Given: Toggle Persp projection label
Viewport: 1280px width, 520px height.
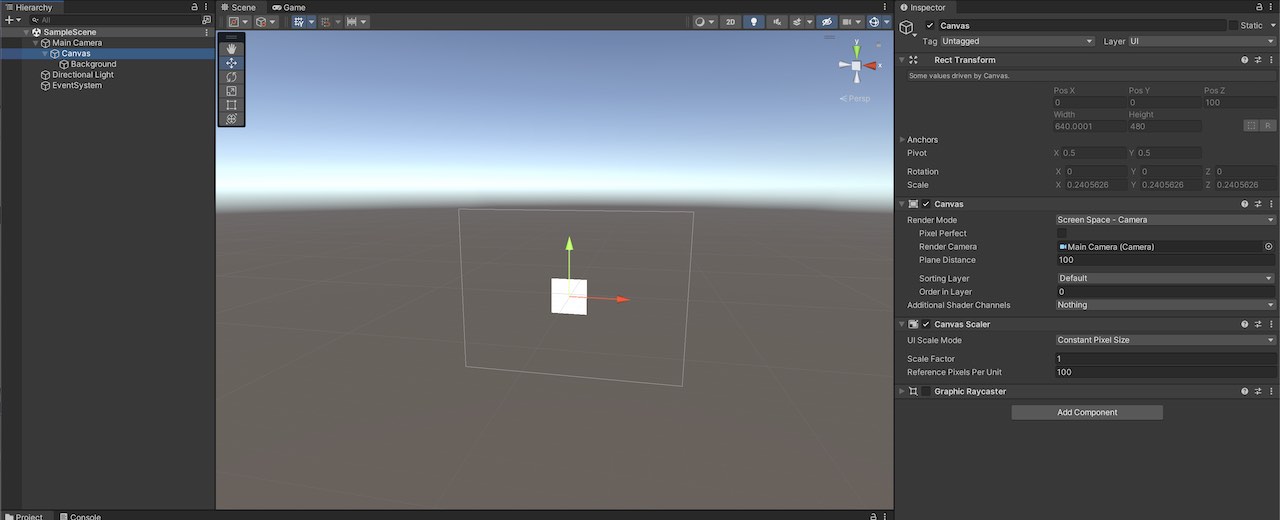Looking at the screenshot, I should [856, 98].
